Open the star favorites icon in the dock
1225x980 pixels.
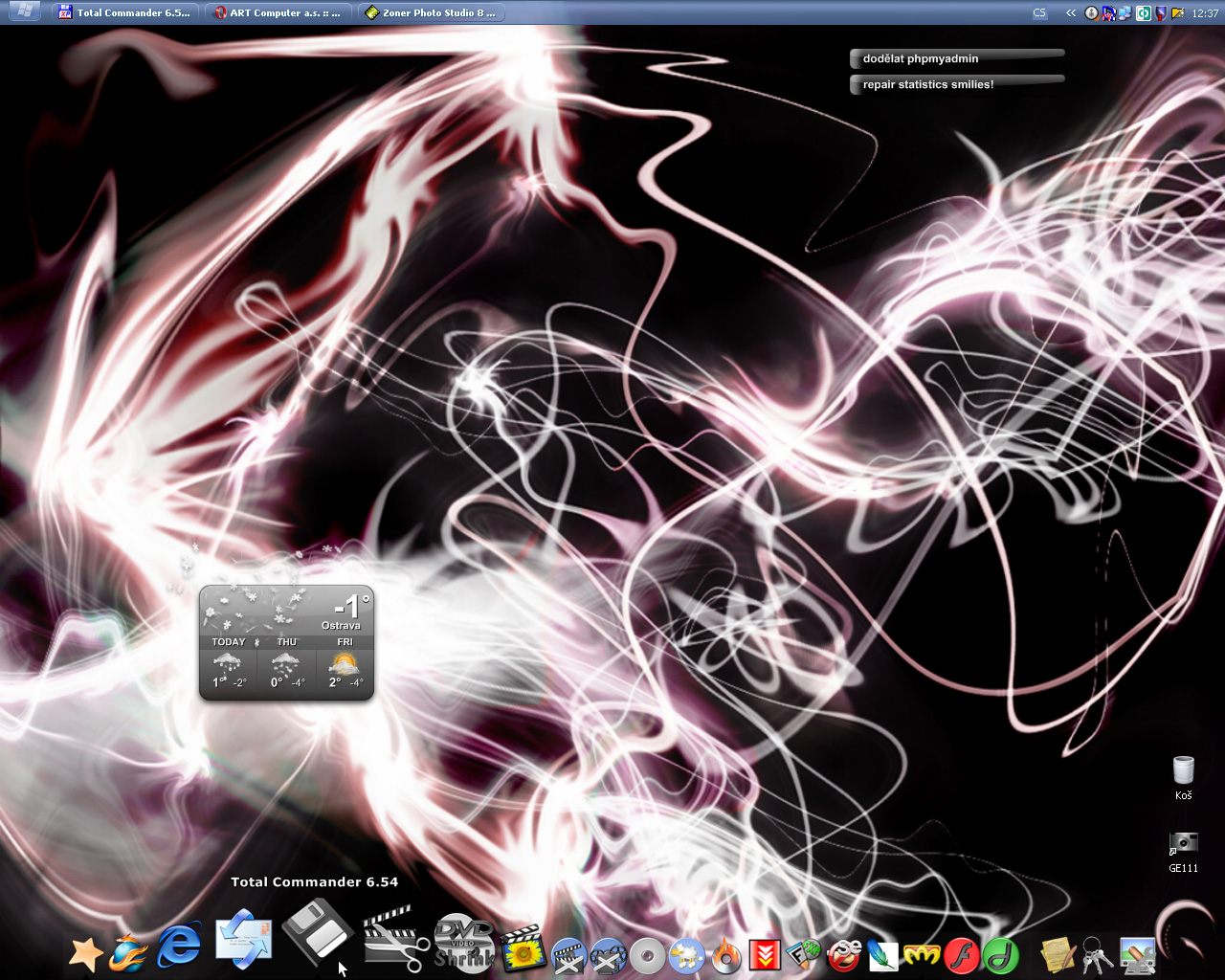tap(85, 954)
